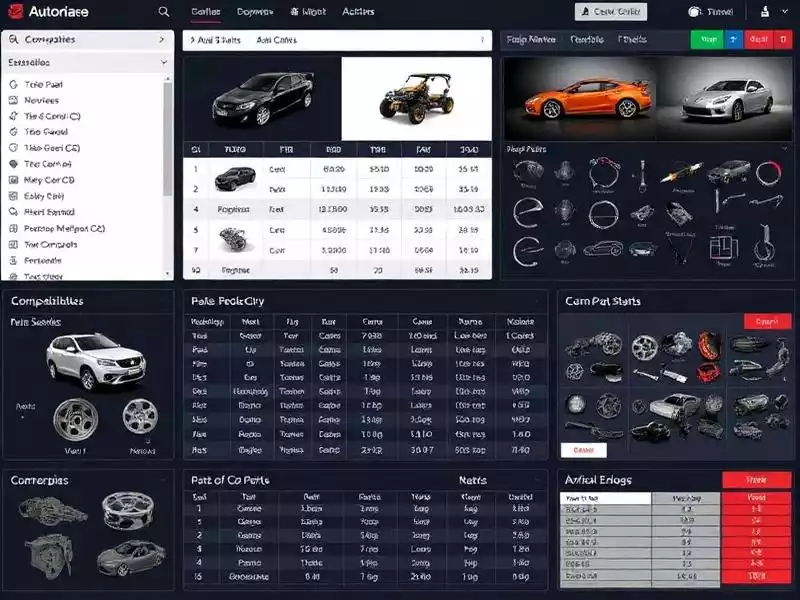
Task: Open the last top navigation tab
Action: (x=358, y=12)
